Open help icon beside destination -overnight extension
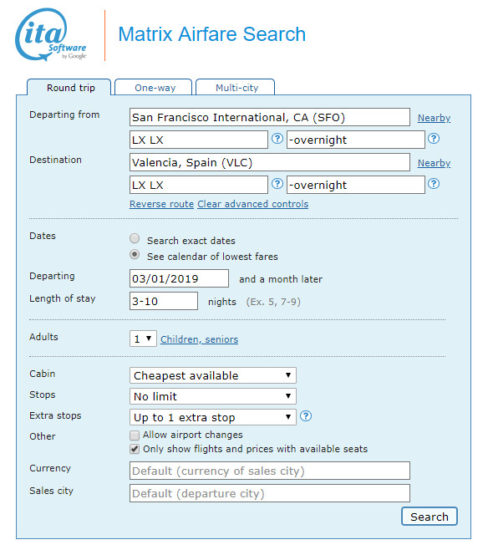The width and height of the screenshot is (488, 550). [x=434, y=183]
